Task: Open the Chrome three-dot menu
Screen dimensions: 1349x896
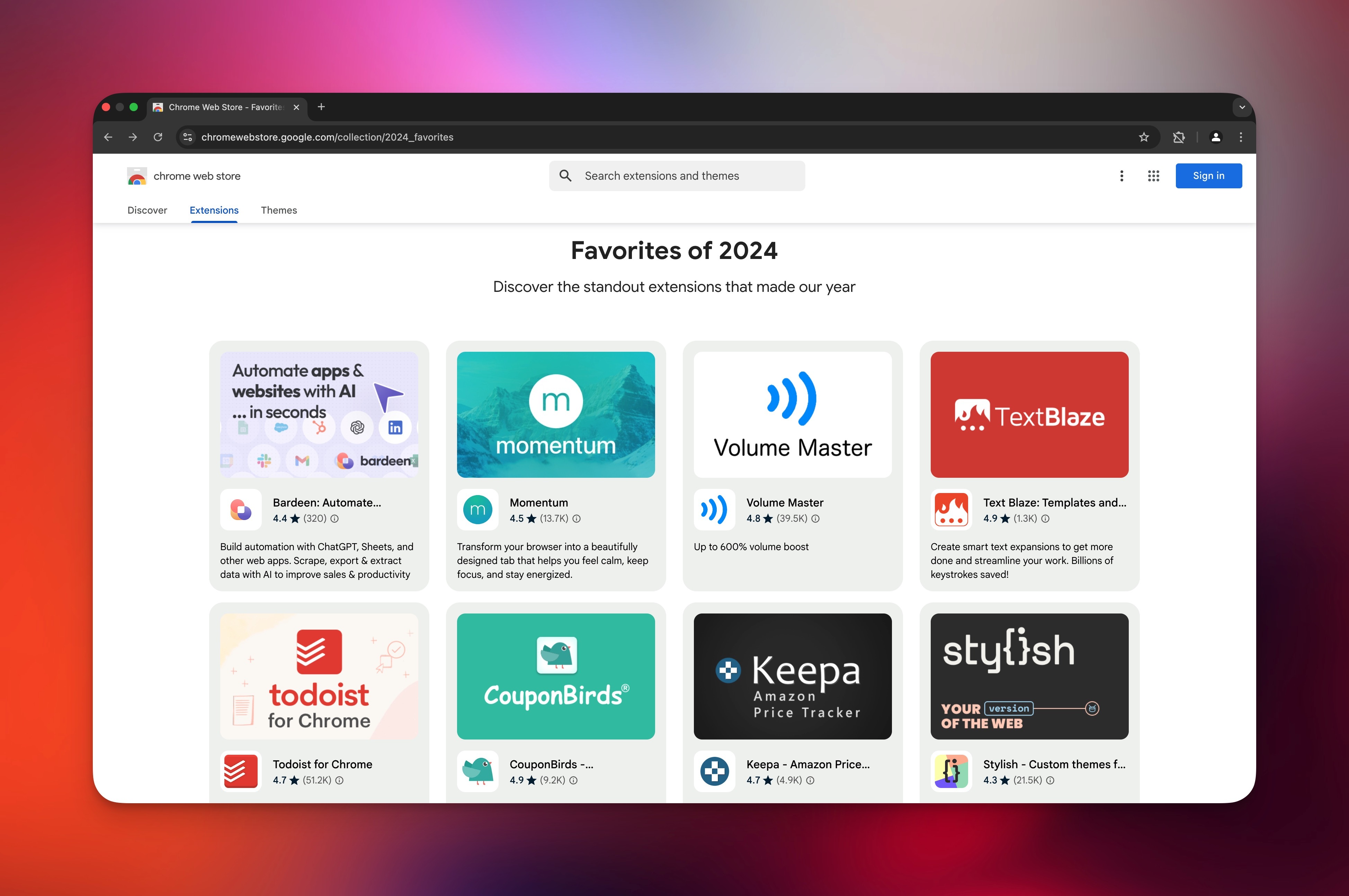Action: click(1241, 137)
